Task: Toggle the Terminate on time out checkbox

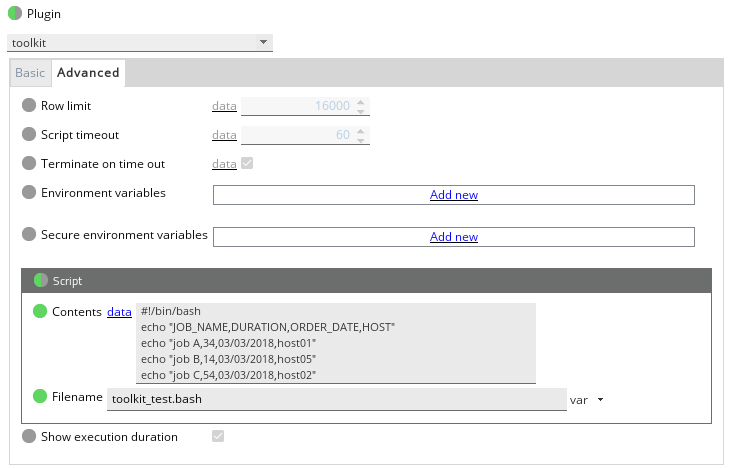Action: pos(247,163)
